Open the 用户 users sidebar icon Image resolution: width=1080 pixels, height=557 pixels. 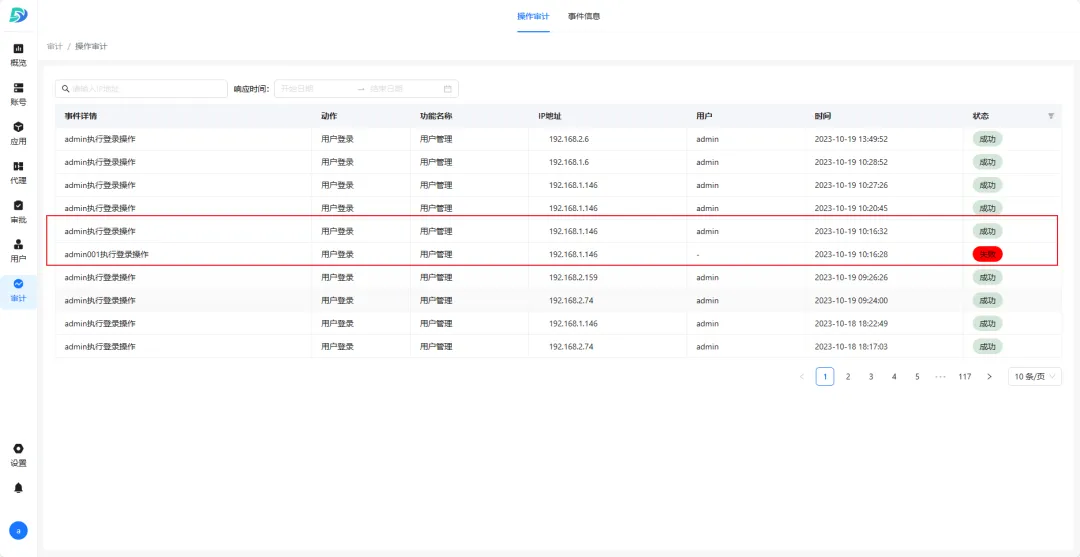tap(19, 251)
